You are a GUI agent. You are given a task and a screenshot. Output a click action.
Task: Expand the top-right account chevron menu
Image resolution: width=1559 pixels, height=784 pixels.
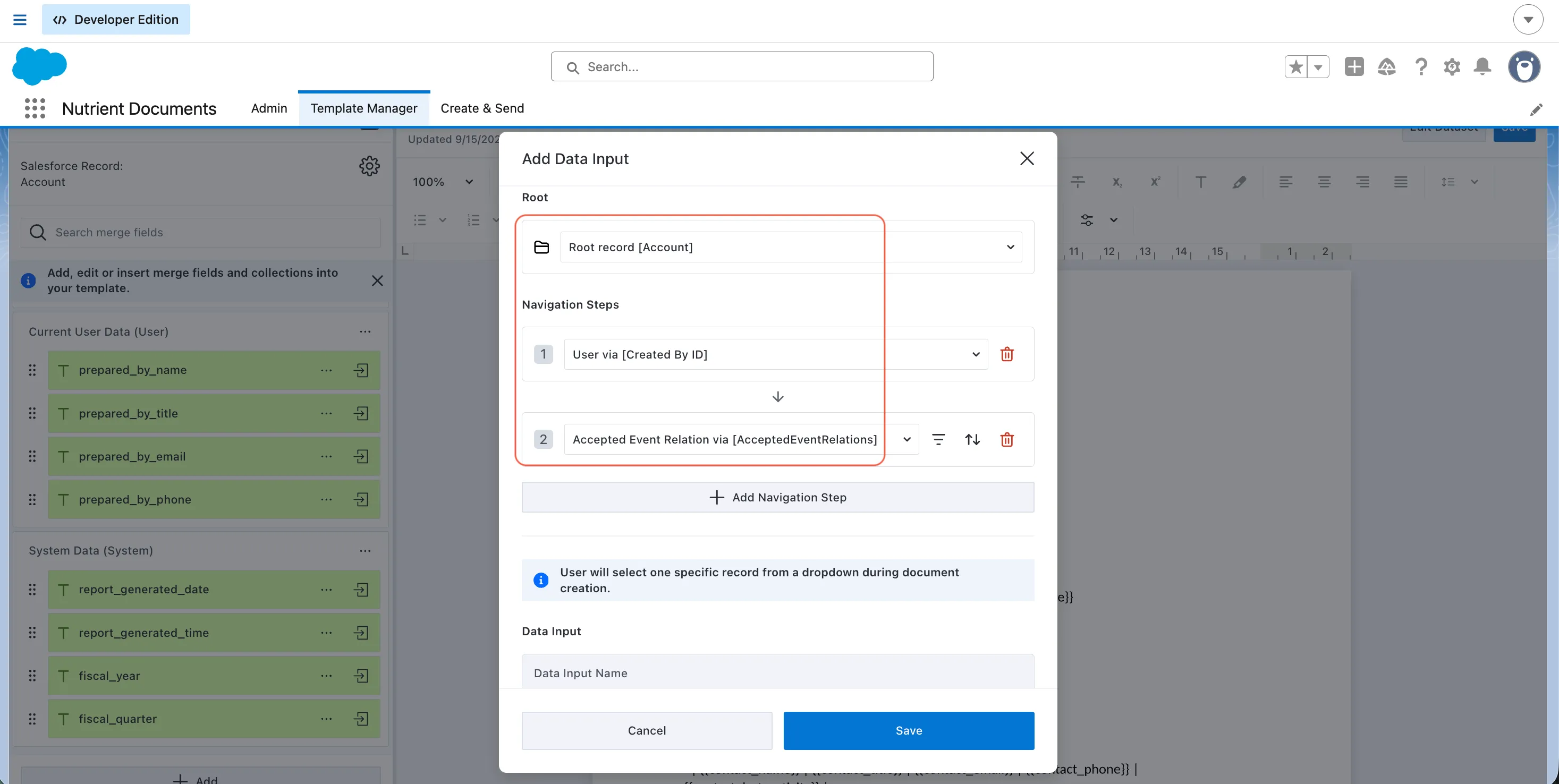(1528, 19)
